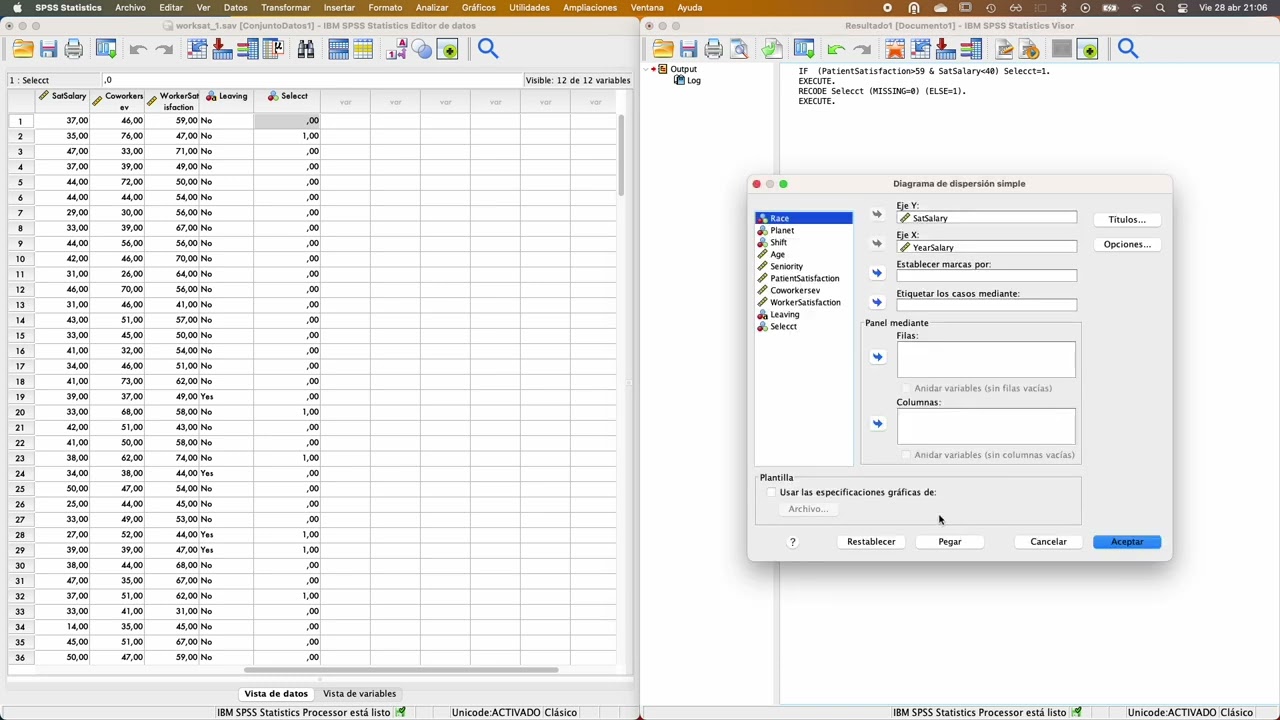
Task: Click Aceptar to create scatterplot
Action: [x=1127, y=542]
